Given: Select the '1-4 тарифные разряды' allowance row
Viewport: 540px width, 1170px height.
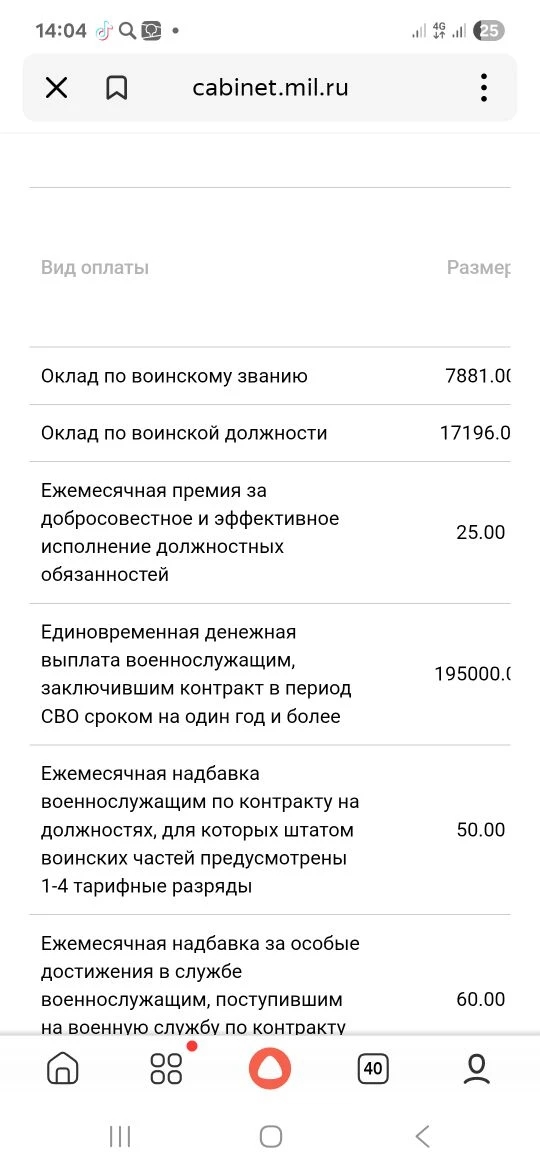Looking at the screenshot, I should pos(270,830).
